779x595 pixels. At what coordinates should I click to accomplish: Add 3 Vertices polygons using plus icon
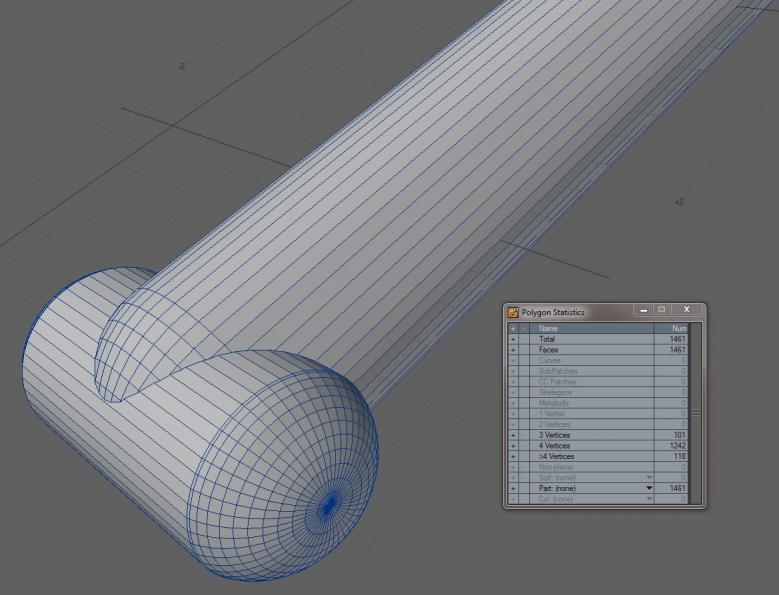tap(514, 435)
